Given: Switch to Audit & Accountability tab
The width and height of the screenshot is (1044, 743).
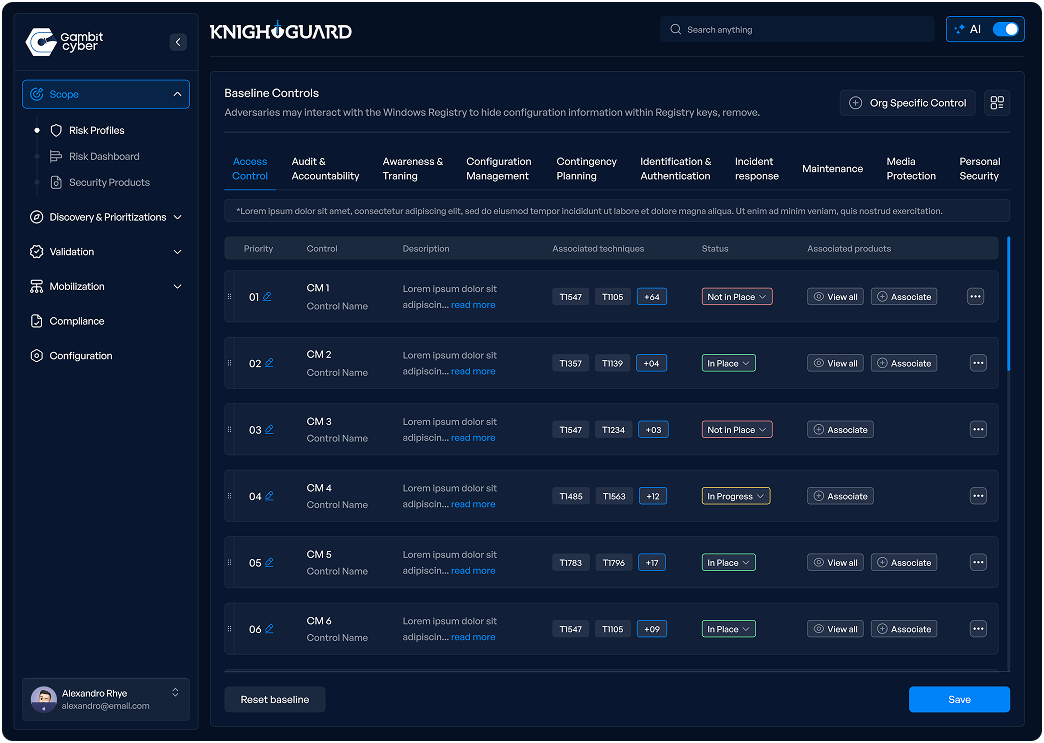Looking at the screenshot, I should [325, 168].
